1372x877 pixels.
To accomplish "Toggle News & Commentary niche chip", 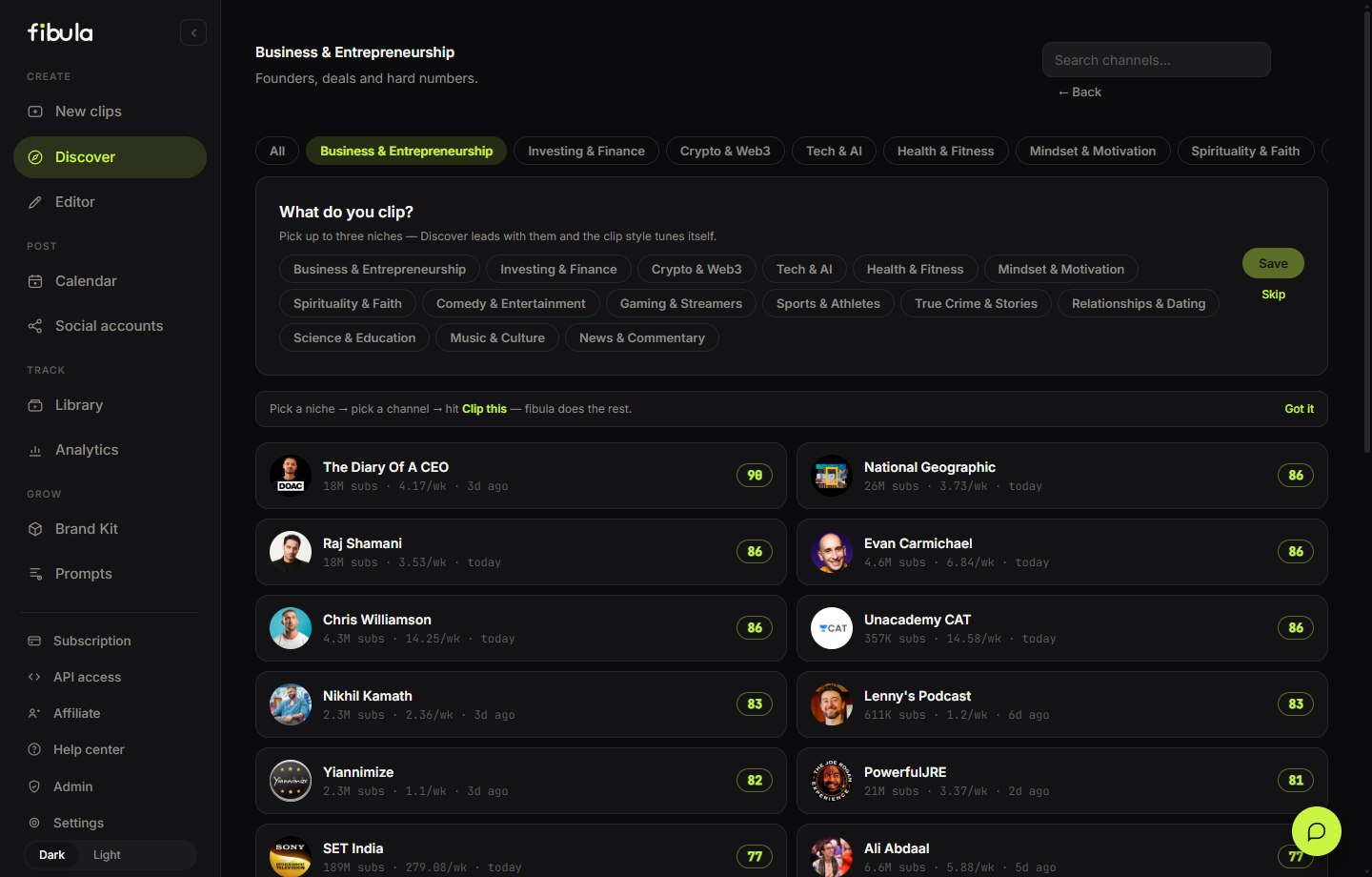I will tap(642, 337).
